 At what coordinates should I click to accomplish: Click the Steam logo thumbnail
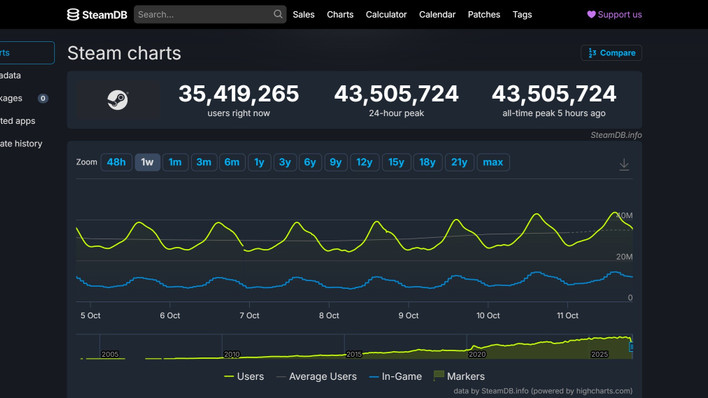click(x=118, y=100)
